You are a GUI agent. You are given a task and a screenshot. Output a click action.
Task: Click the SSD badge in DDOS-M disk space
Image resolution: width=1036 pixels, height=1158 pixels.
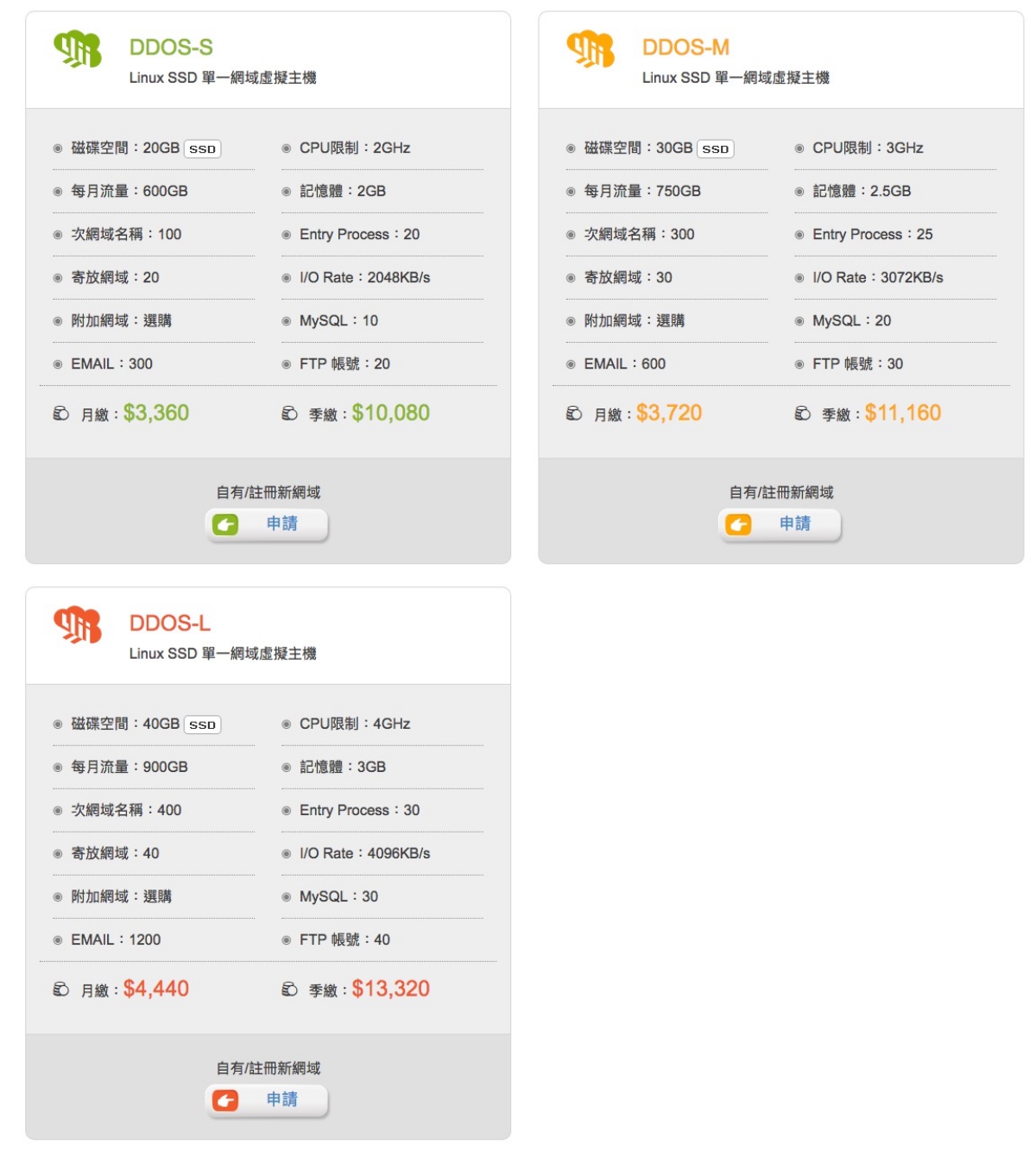click(x=716, y=149)
